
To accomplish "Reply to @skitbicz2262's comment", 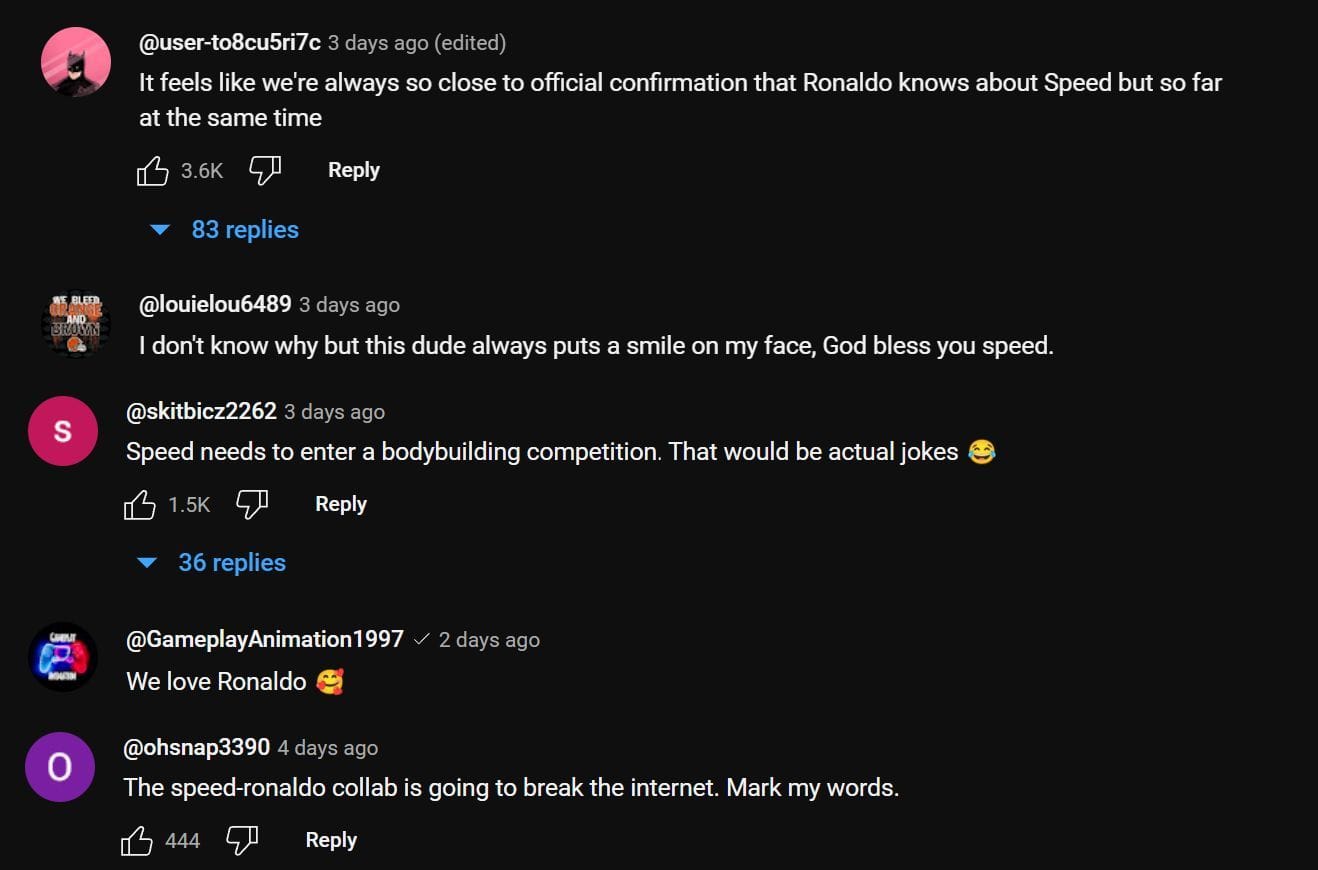I will pyautogui.click(x=340, y=504).
